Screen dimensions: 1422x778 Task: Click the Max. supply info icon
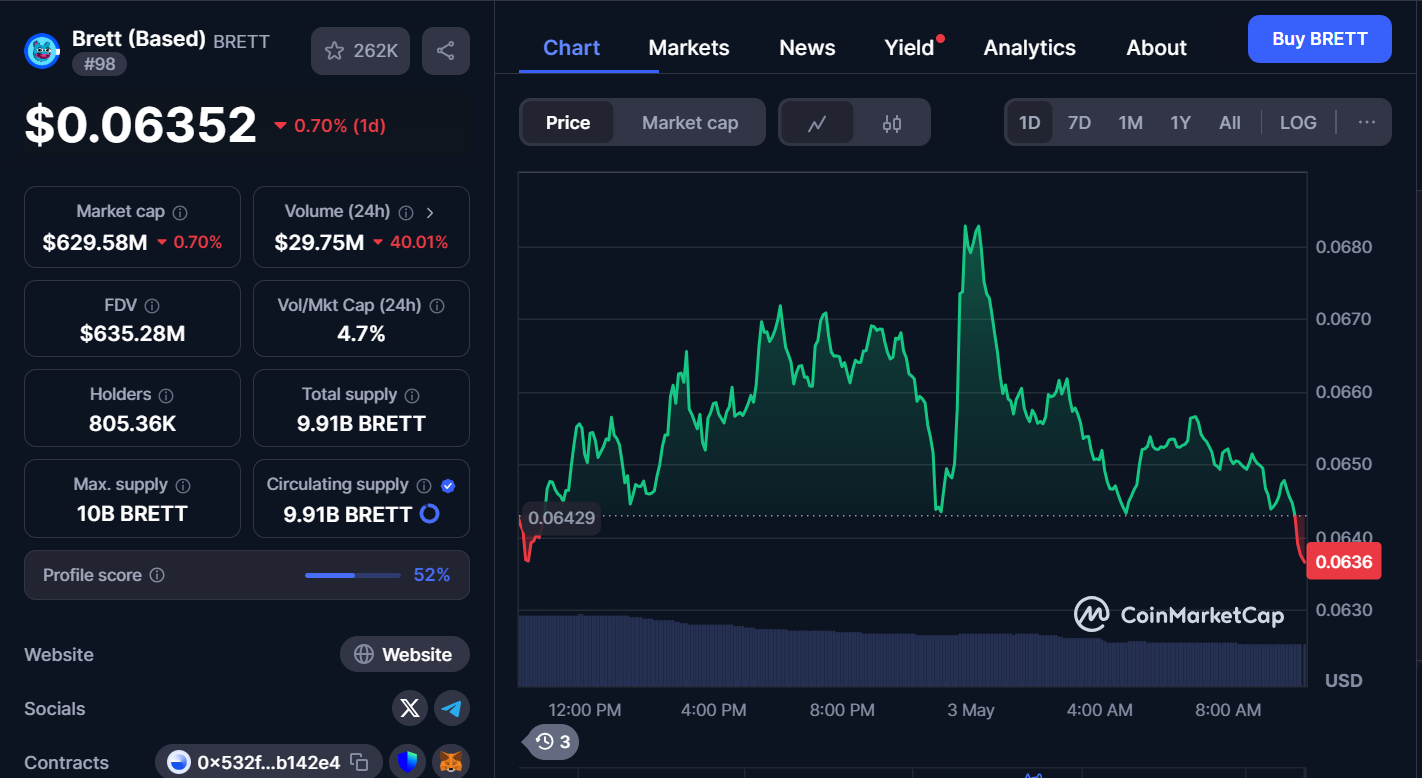click(x=183, y=485)
